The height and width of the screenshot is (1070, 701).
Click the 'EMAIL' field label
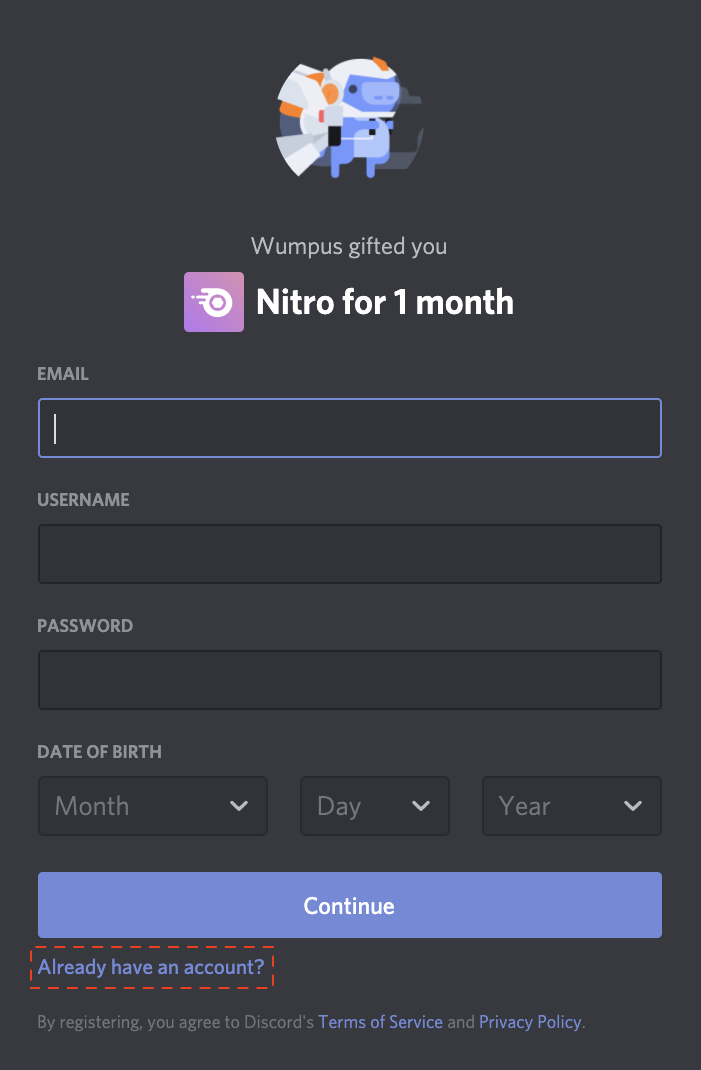tap(63, 374)
